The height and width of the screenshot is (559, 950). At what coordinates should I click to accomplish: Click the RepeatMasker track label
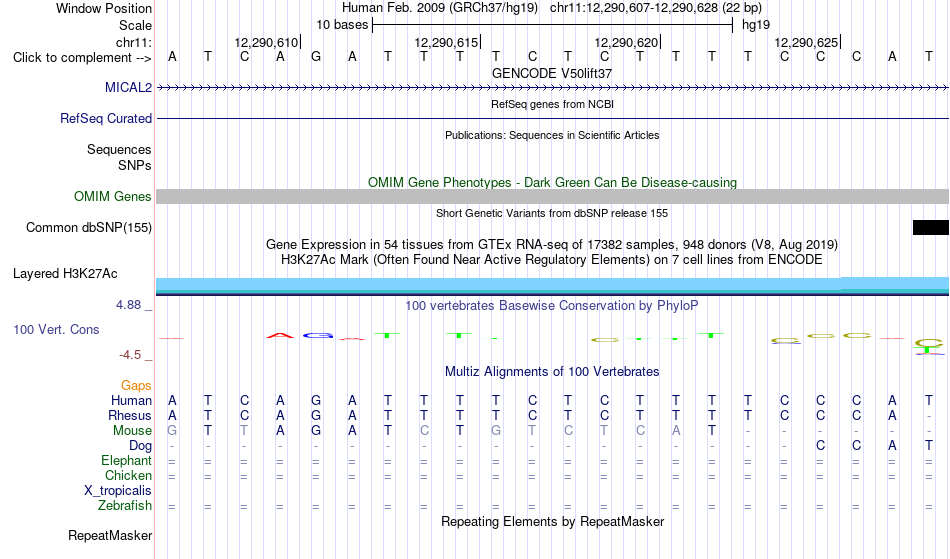click(110, 535)
